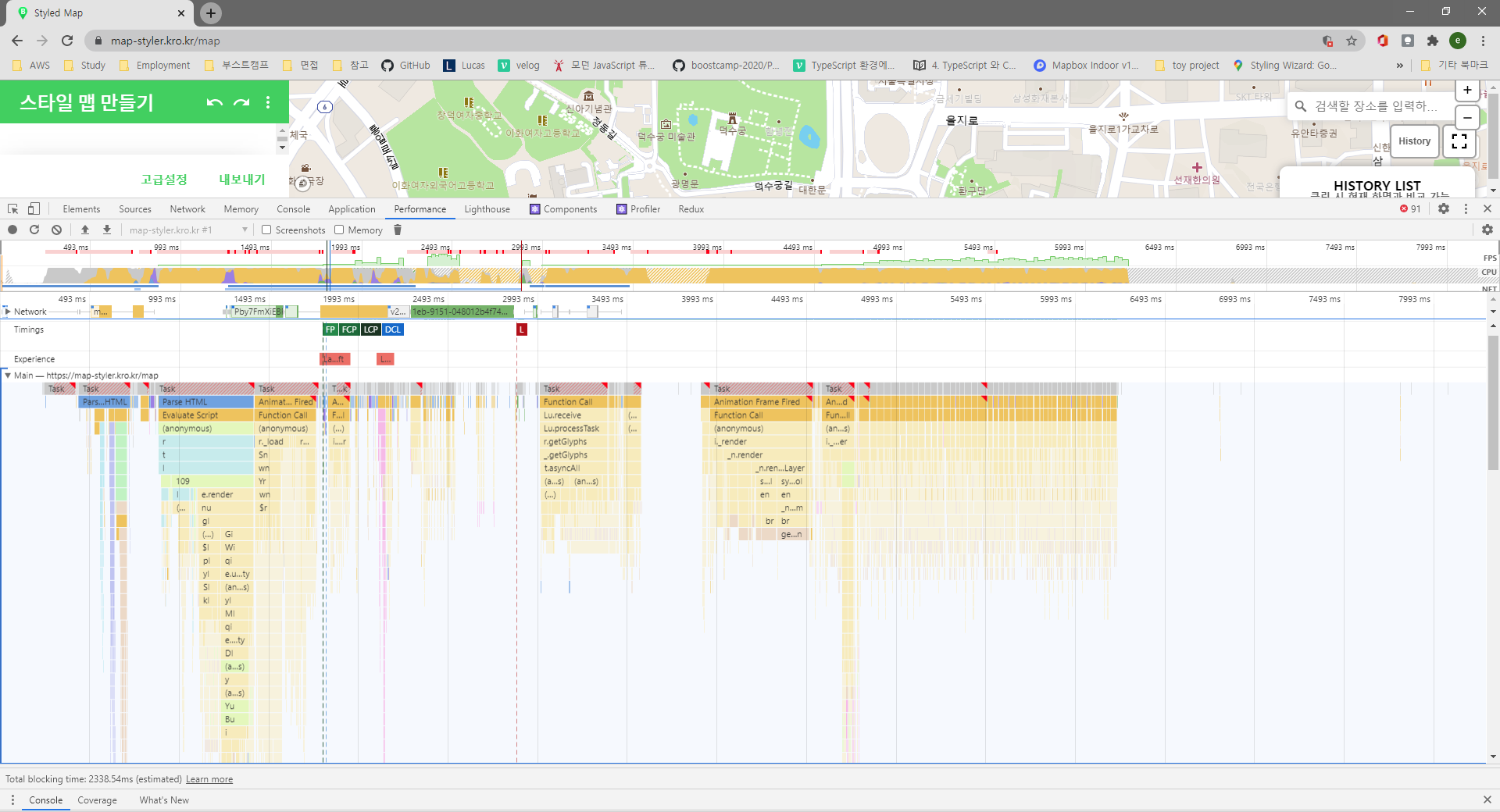Open the Employment bookmarks folder

pos(155,66)
